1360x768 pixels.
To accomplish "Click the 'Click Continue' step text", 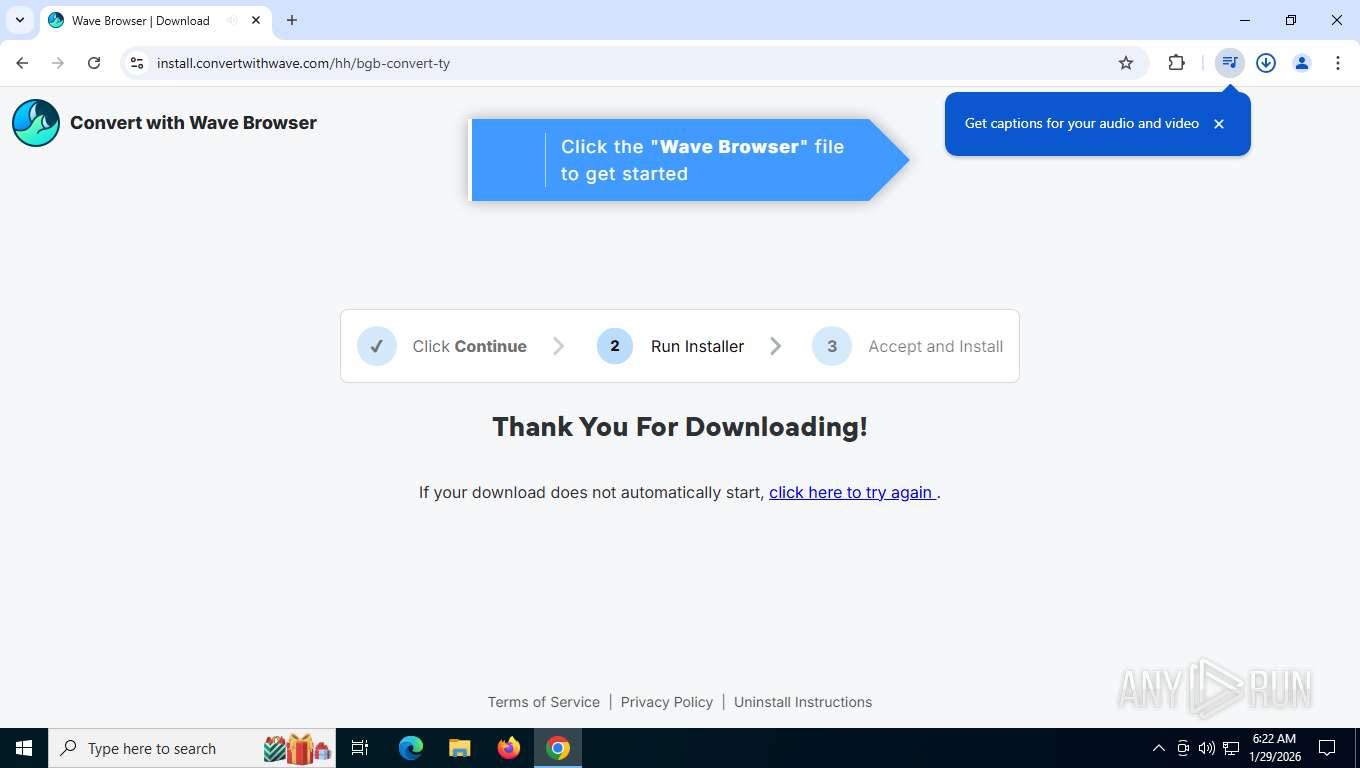I will [470, 346].
